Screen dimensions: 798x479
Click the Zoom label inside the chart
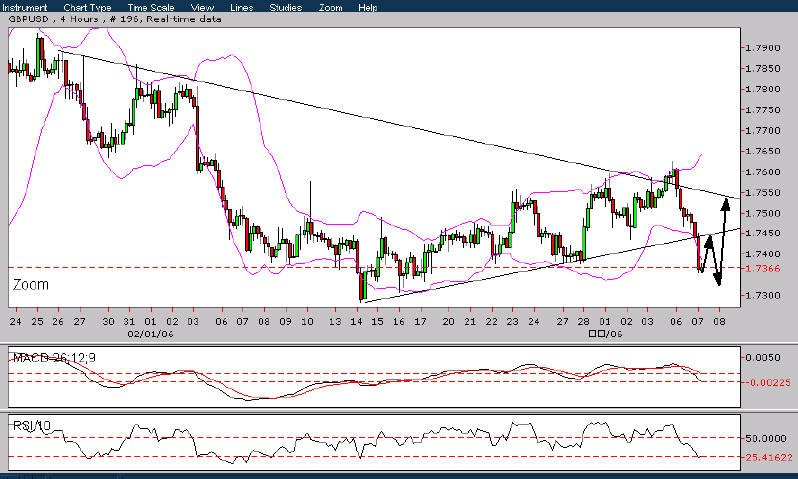point(31,285)
